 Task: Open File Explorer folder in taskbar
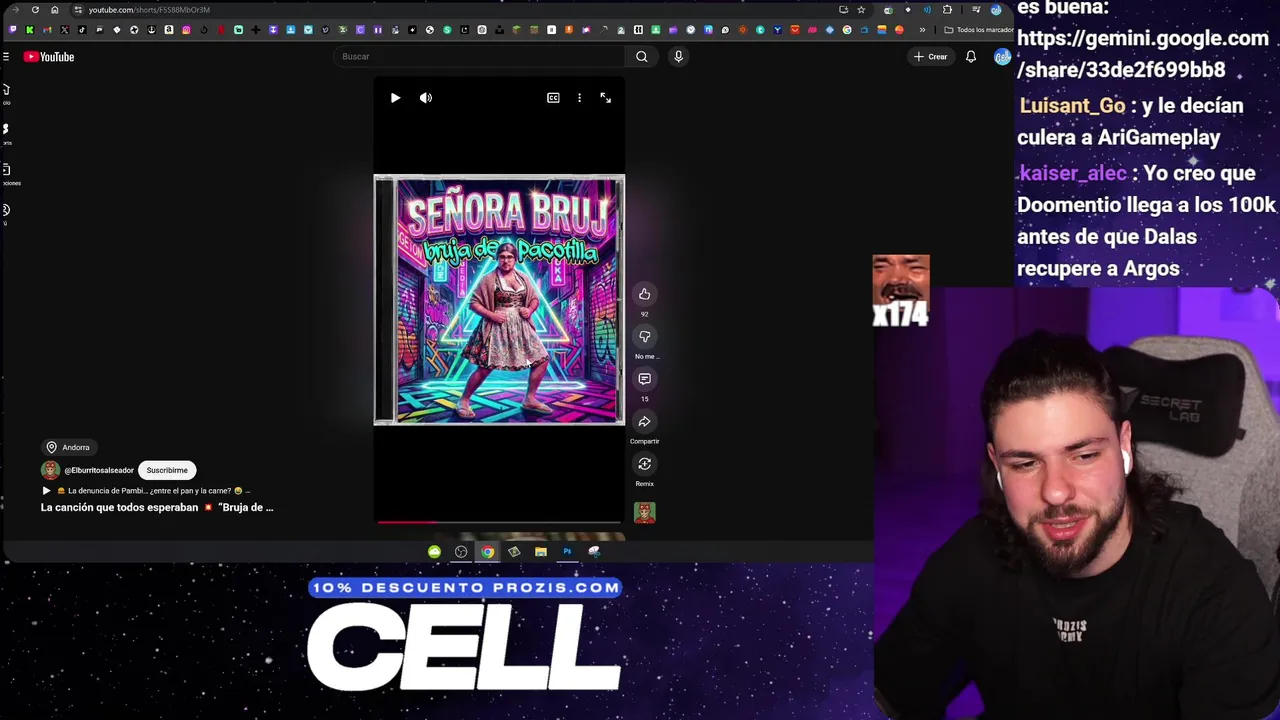[540, 551]
